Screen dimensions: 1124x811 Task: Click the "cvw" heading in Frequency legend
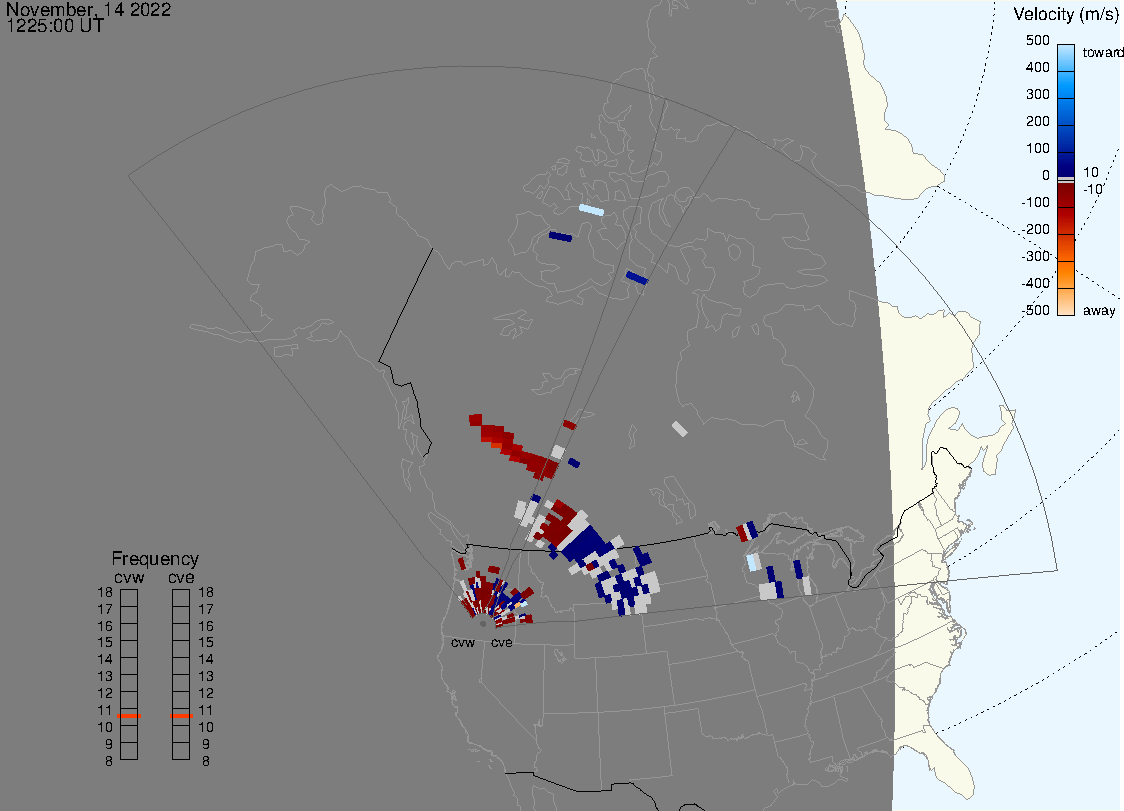point(129,577)
